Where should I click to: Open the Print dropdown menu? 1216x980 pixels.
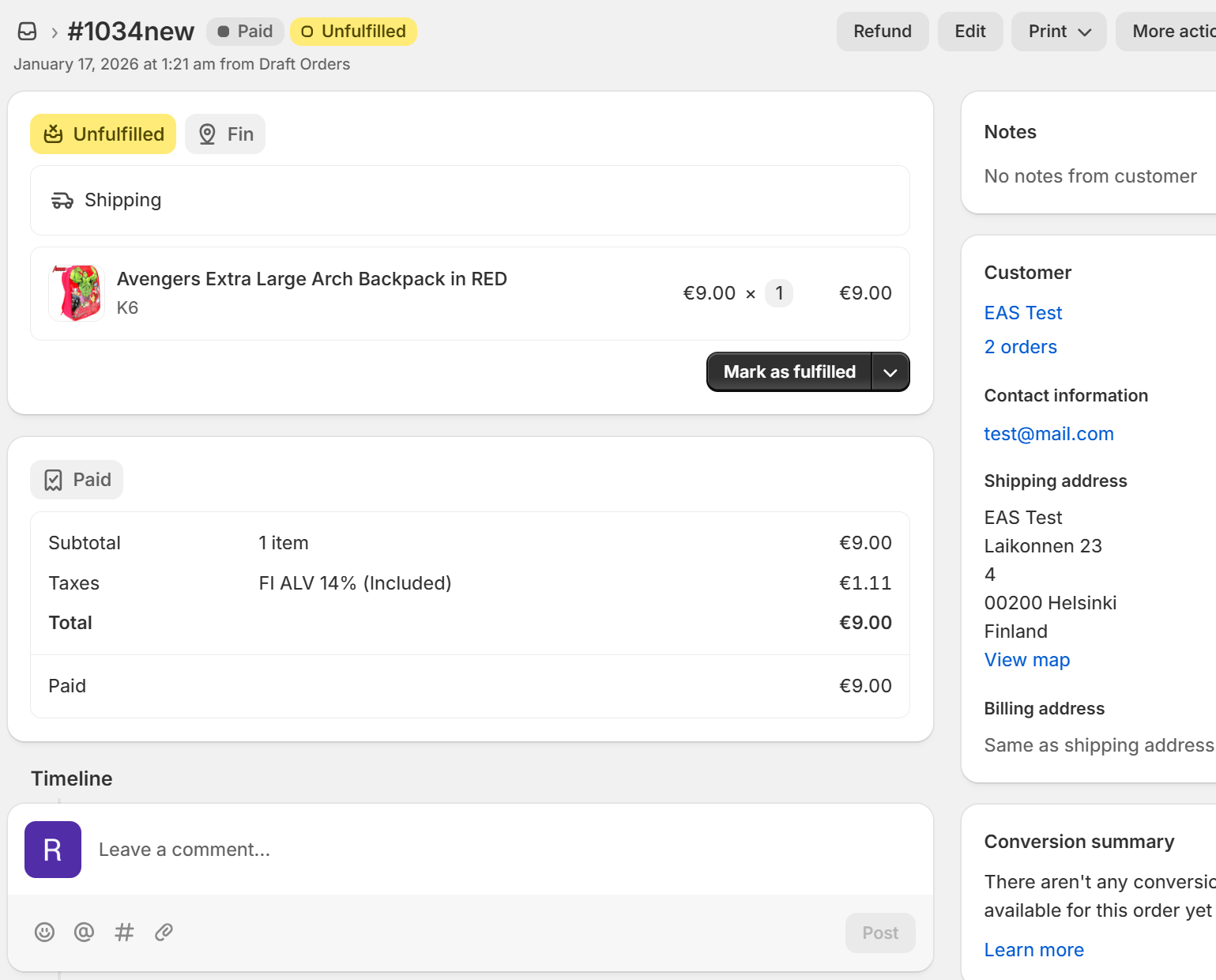click(1059, 32)
